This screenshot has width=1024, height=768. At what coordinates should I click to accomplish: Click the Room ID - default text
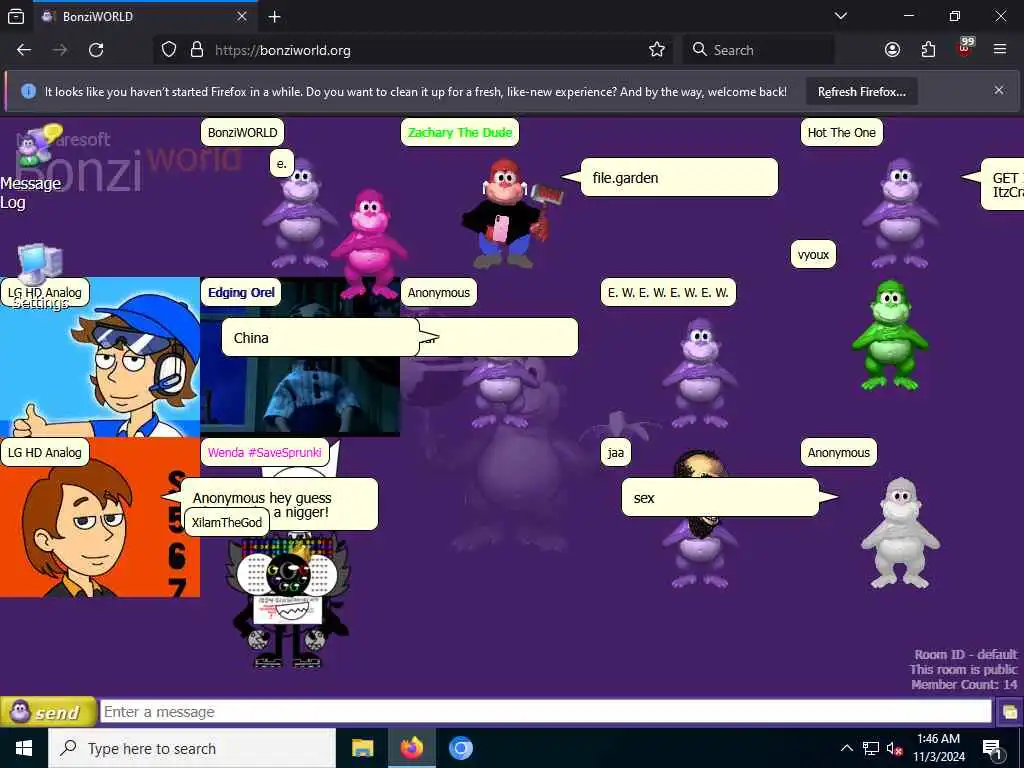click(966, 654)
